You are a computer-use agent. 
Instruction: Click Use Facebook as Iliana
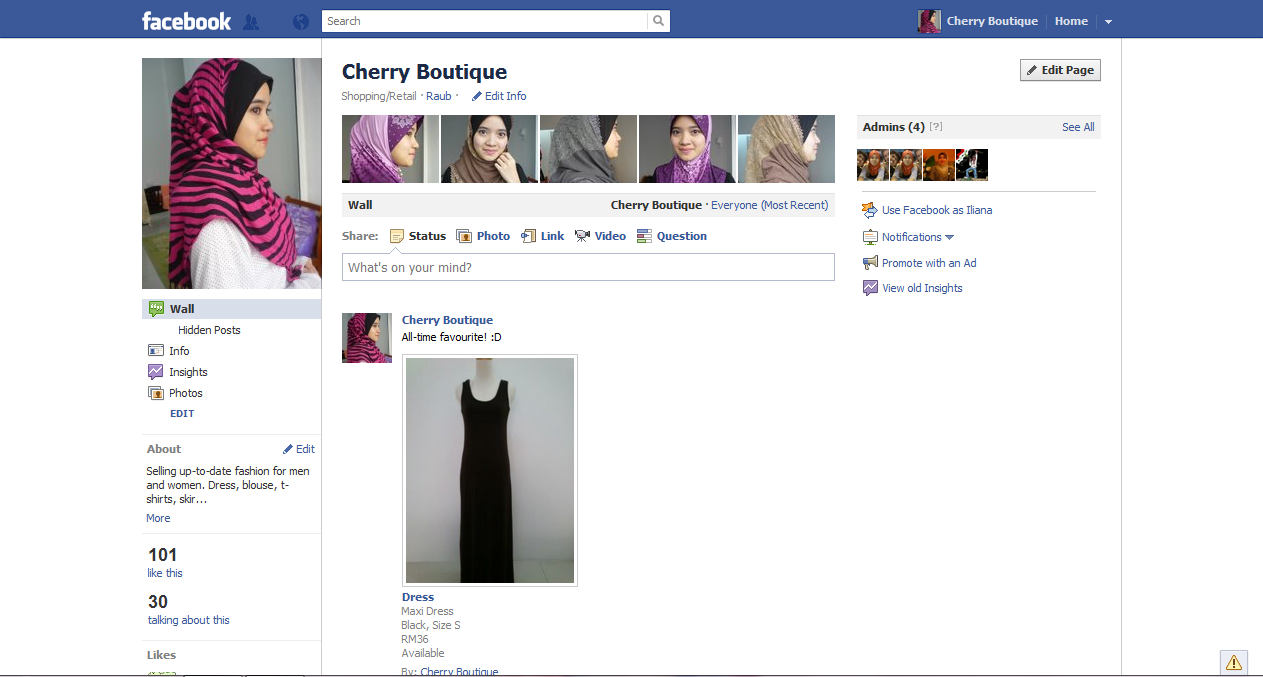[x=937, y=210]
